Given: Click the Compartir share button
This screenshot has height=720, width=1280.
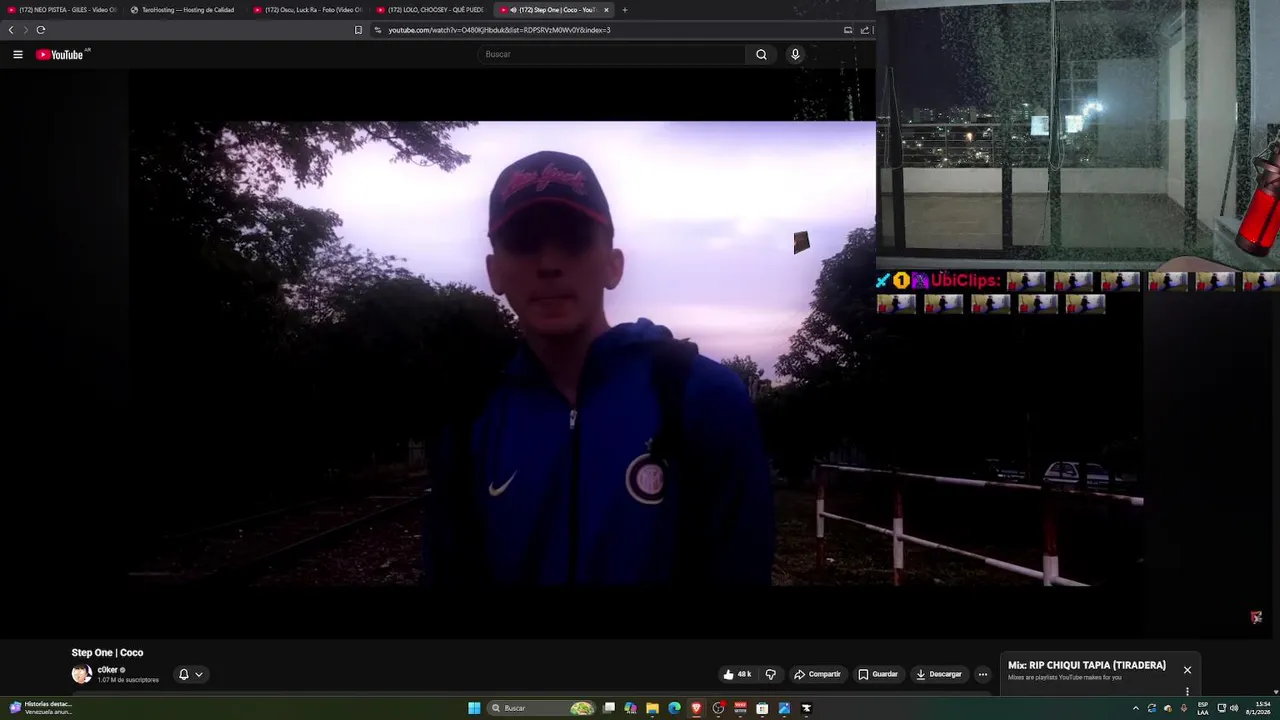Looking at the screenshot, I should pos(818,674).
